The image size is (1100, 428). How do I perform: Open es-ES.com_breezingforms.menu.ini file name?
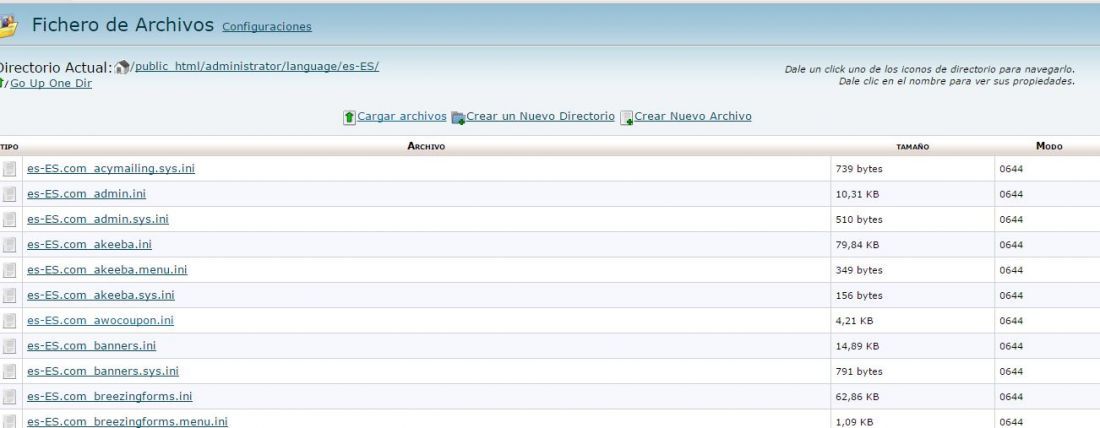click(128, 421)
